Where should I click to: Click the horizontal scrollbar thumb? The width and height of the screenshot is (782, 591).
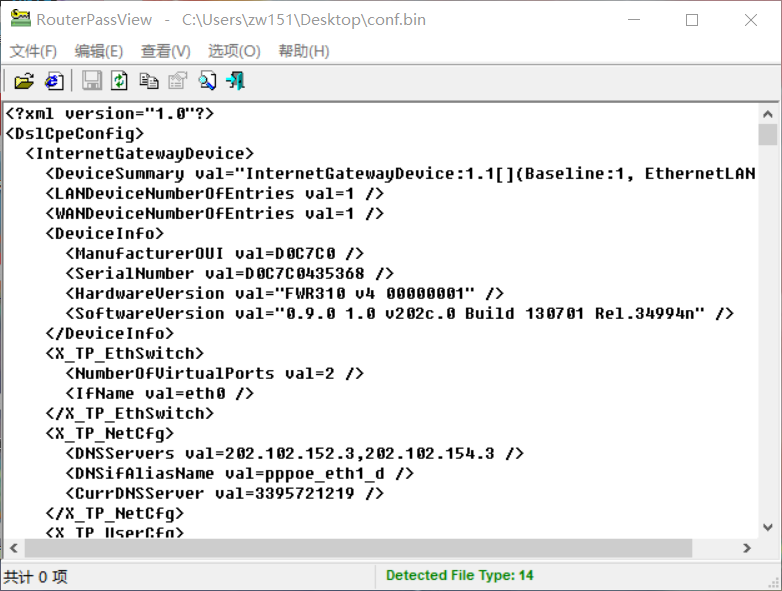point(359,548)
